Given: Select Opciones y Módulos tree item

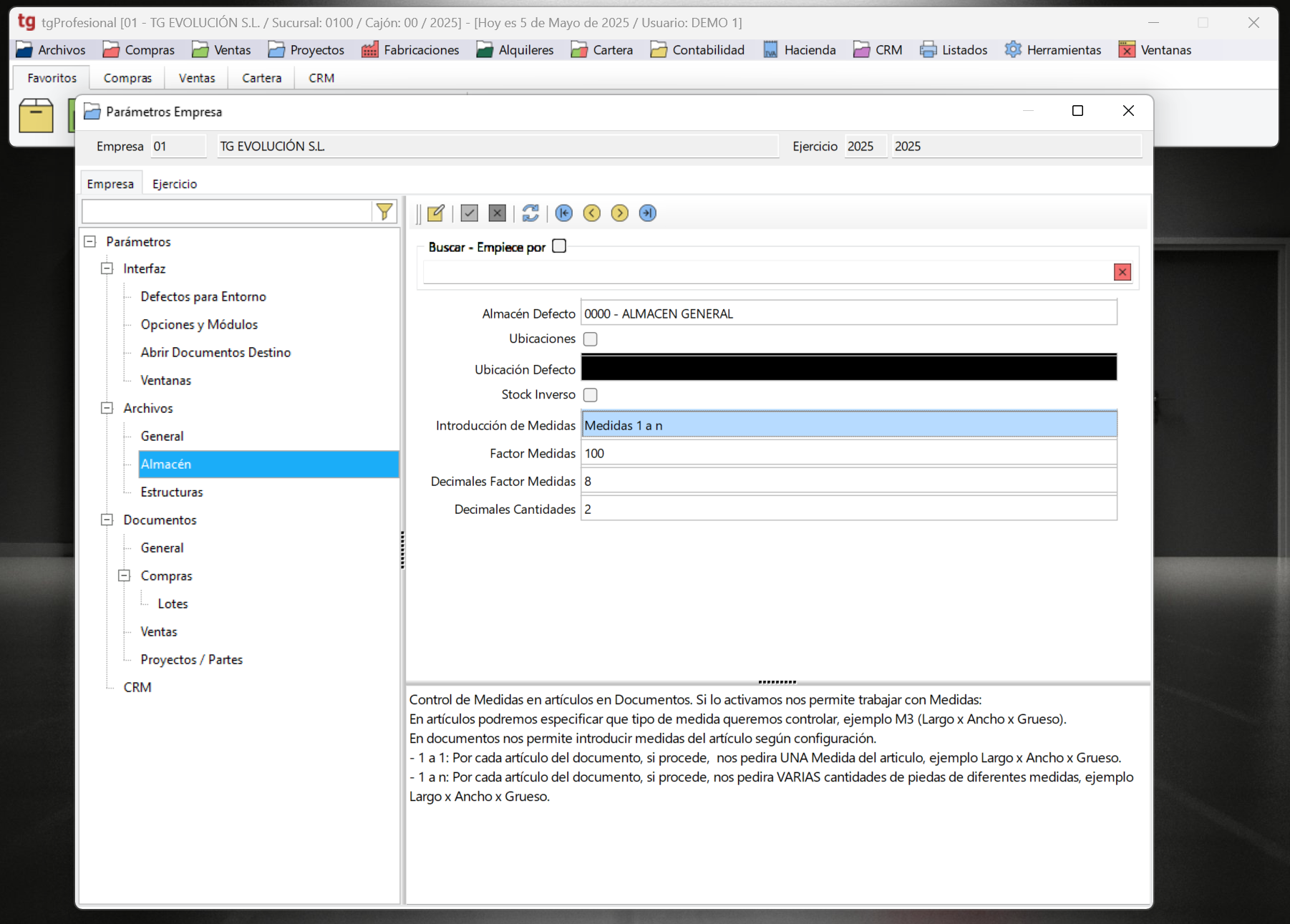Looking at the screenshot, I should pyautogui.click(x=199, y=324).
